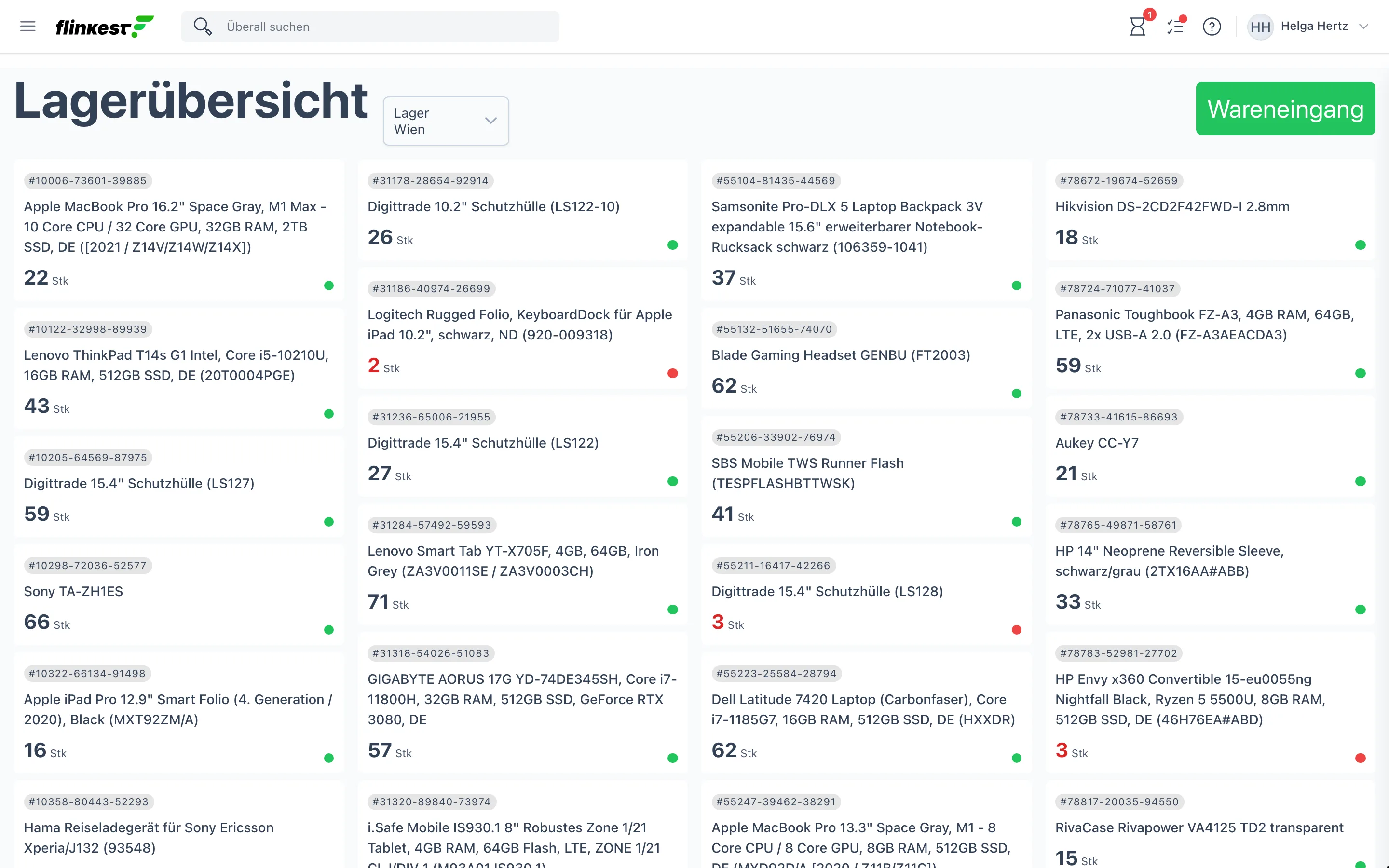Click SKU tag #78783-52981-27702
Viewport: 1389px width, 868px height.
pyautogui.click(x=1118, y=653)
